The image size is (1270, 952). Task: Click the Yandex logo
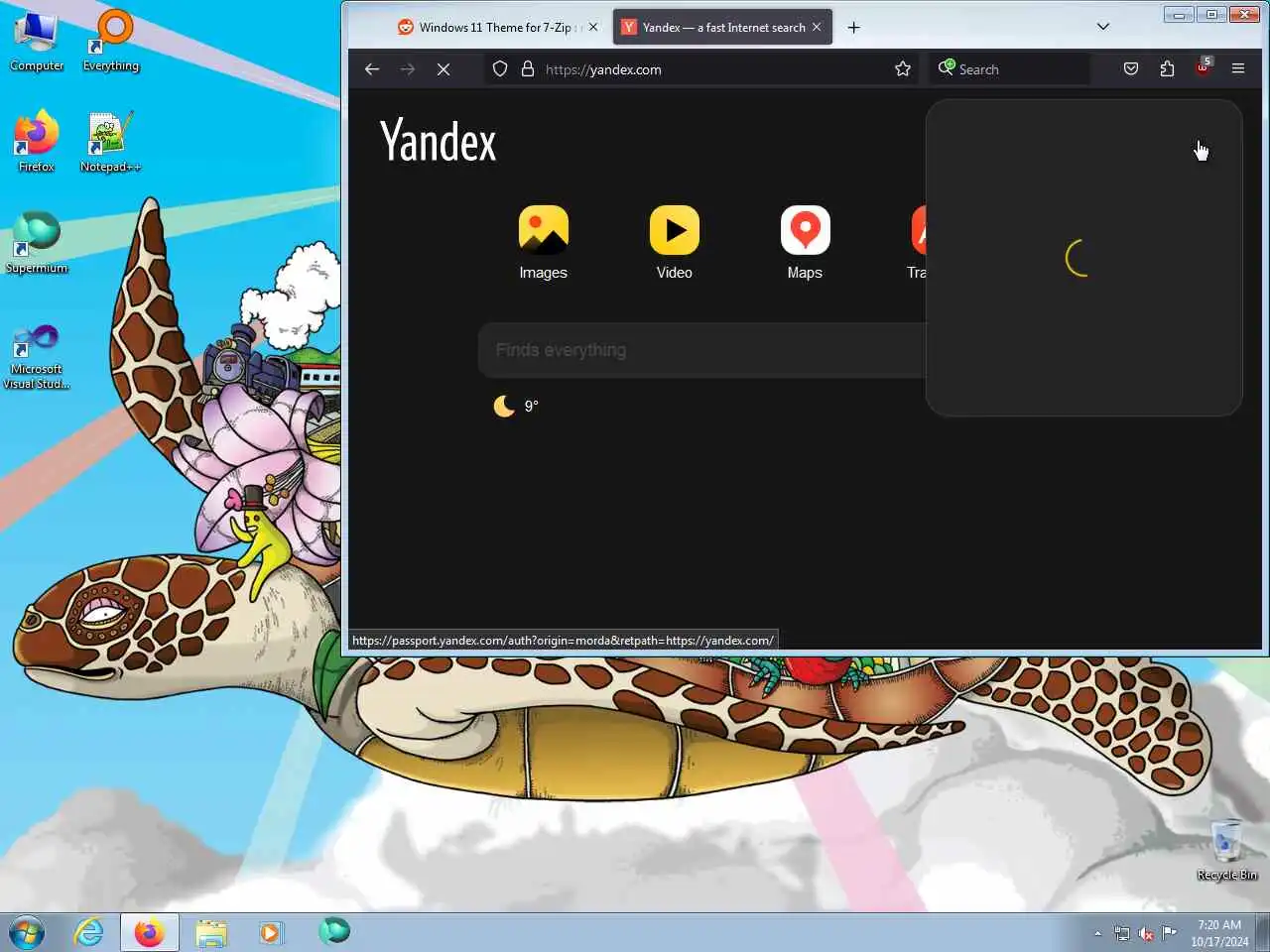438,141
